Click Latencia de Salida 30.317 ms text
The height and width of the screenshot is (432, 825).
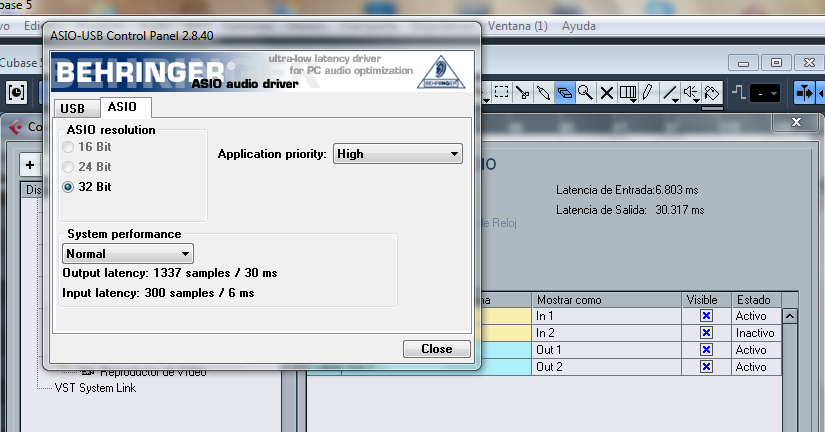630,210
